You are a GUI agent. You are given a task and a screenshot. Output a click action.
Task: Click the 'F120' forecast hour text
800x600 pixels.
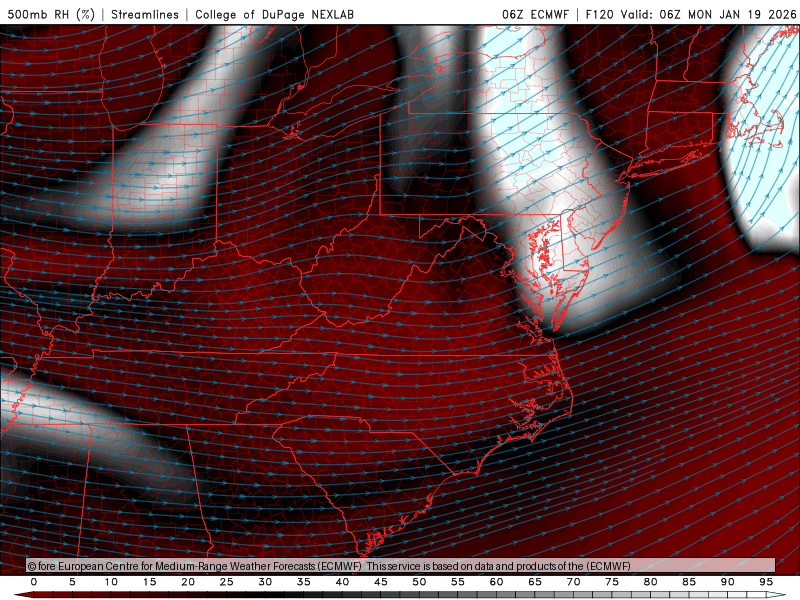[x=599, y=14]
